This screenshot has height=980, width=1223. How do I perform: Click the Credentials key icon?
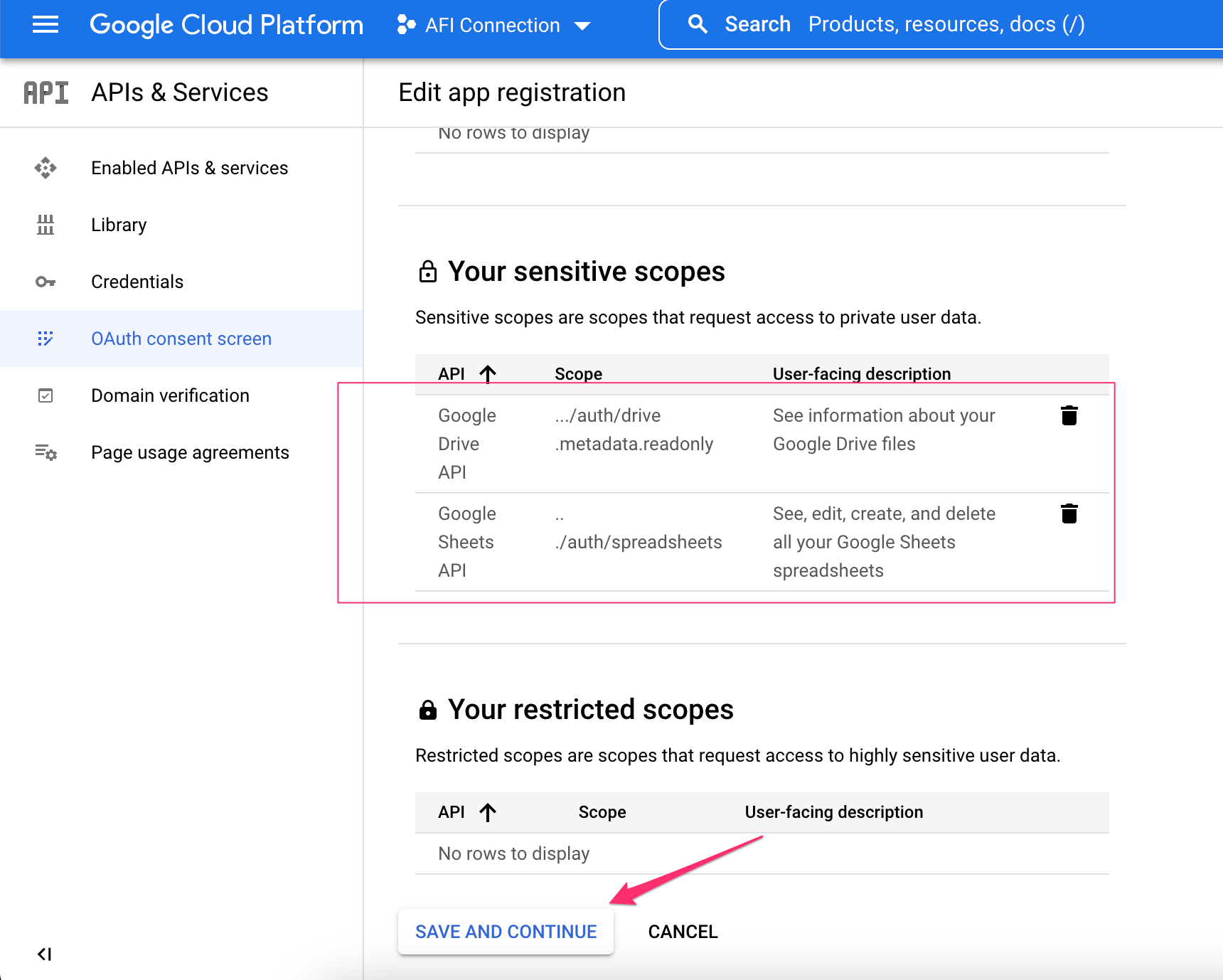tap(46, 282)
